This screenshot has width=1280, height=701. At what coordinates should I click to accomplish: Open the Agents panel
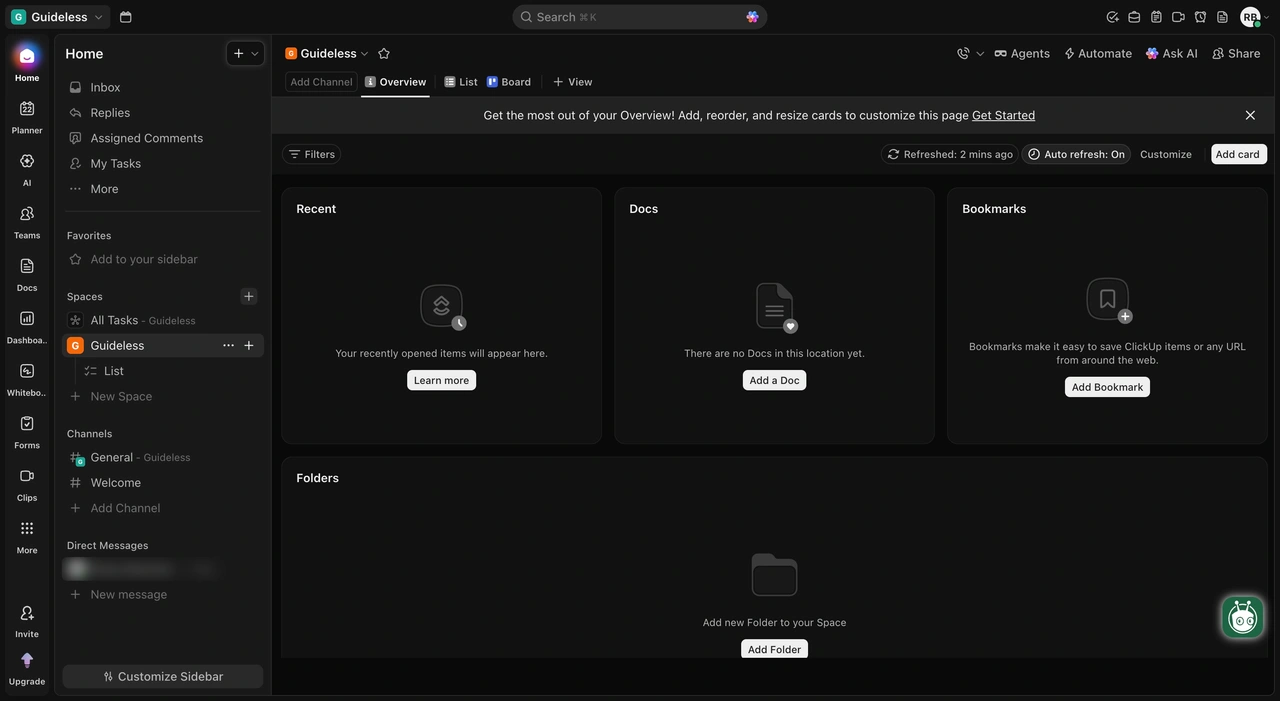1022,53
